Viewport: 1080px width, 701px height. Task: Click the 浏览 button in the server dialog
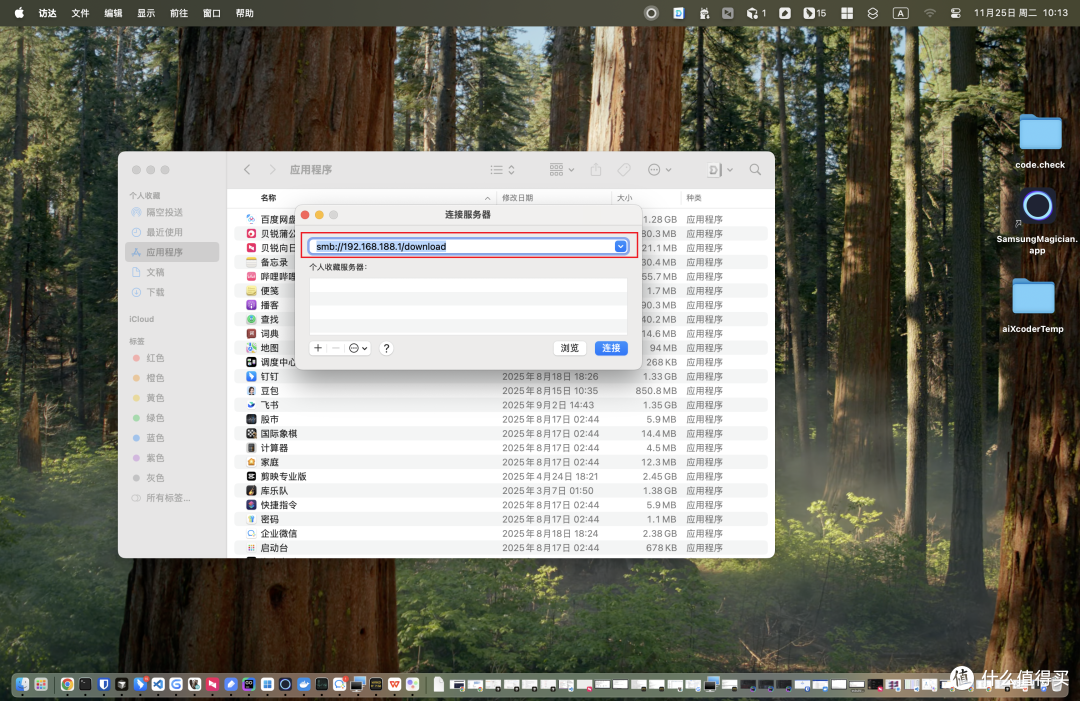tap(570, 348)
